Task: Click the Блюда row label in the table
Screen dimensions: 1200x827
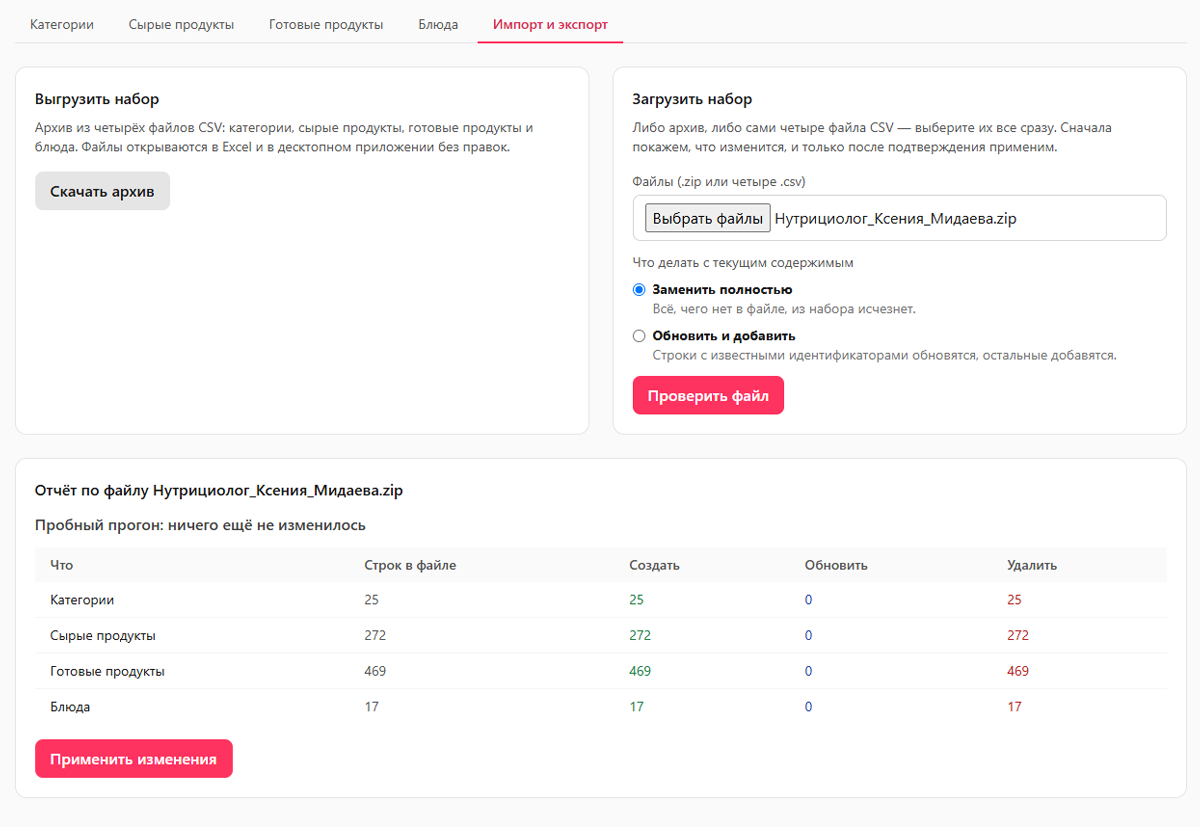Action: click(x=70, y=706)
